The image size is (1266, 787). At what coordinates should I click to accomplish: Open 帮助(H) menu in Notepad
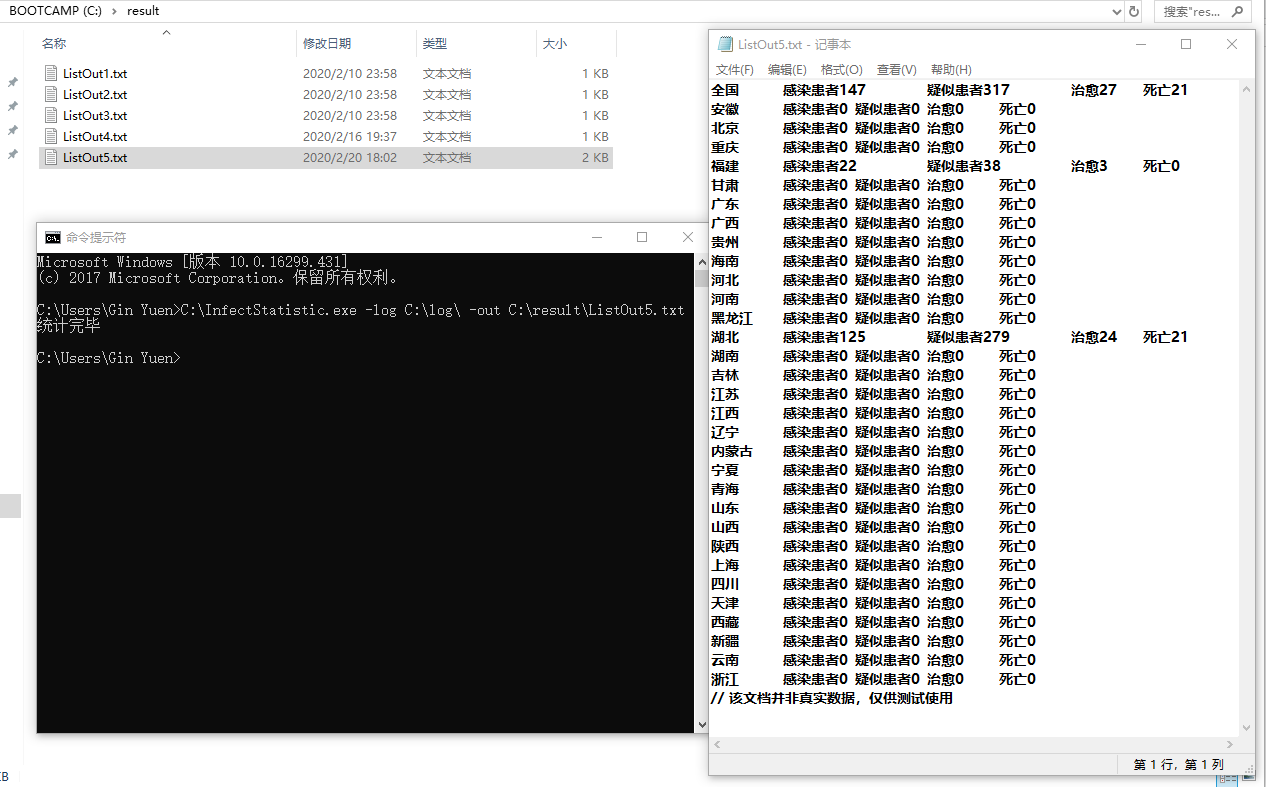click(951, 70)
